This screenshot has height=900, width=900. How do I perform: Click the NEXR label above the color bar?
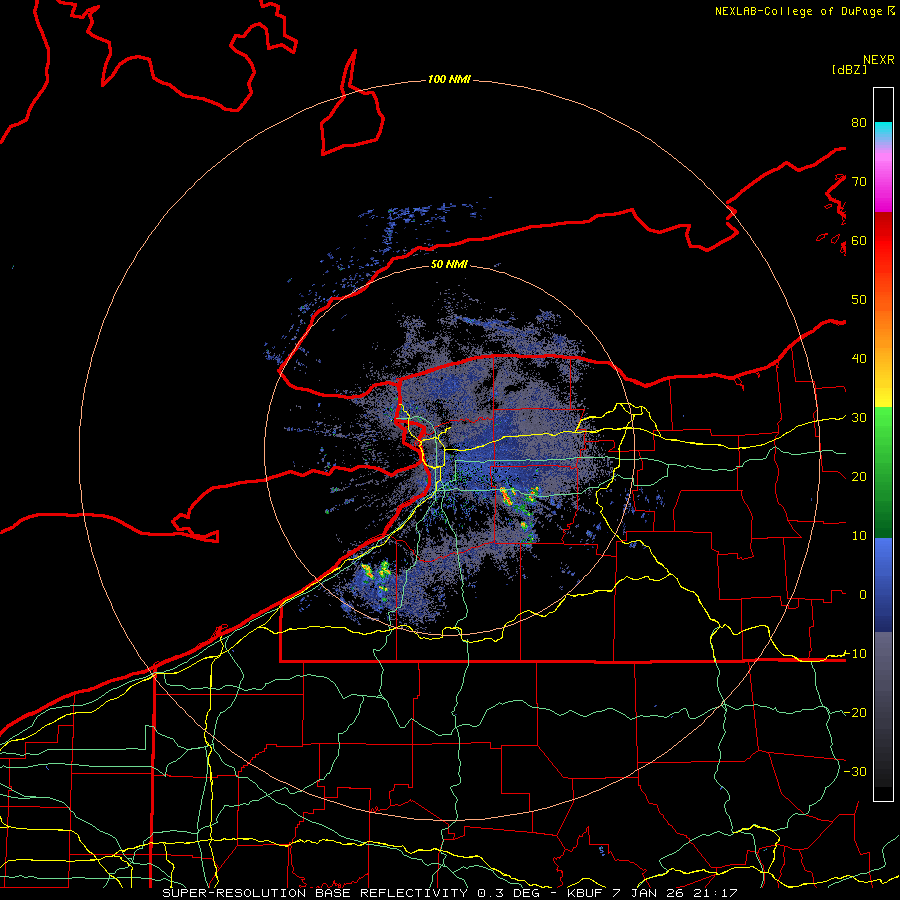point(879,60)
